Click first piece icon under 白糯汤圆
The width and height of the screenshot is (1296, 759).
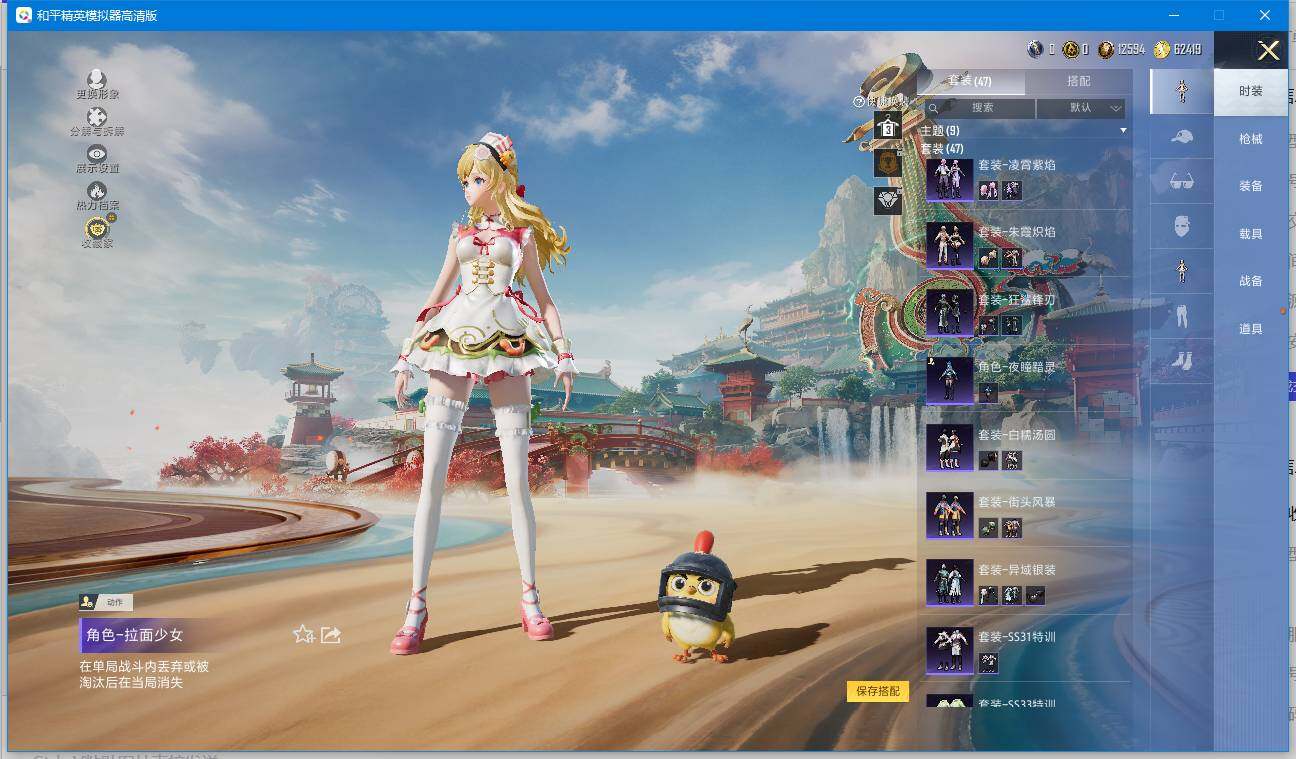pyautogui.click(x=988, y=460)
